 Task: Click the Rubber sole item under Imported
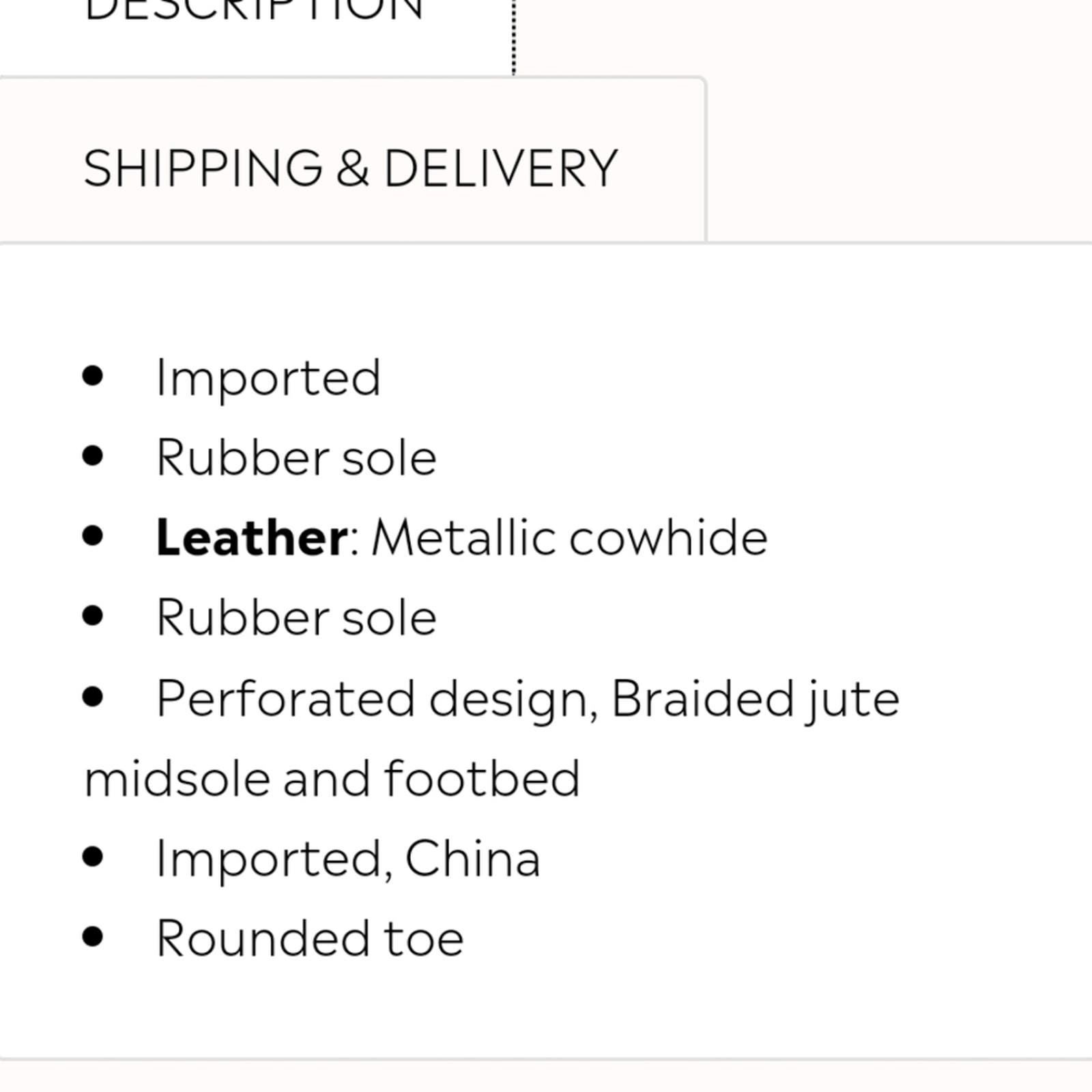(296, 457)
